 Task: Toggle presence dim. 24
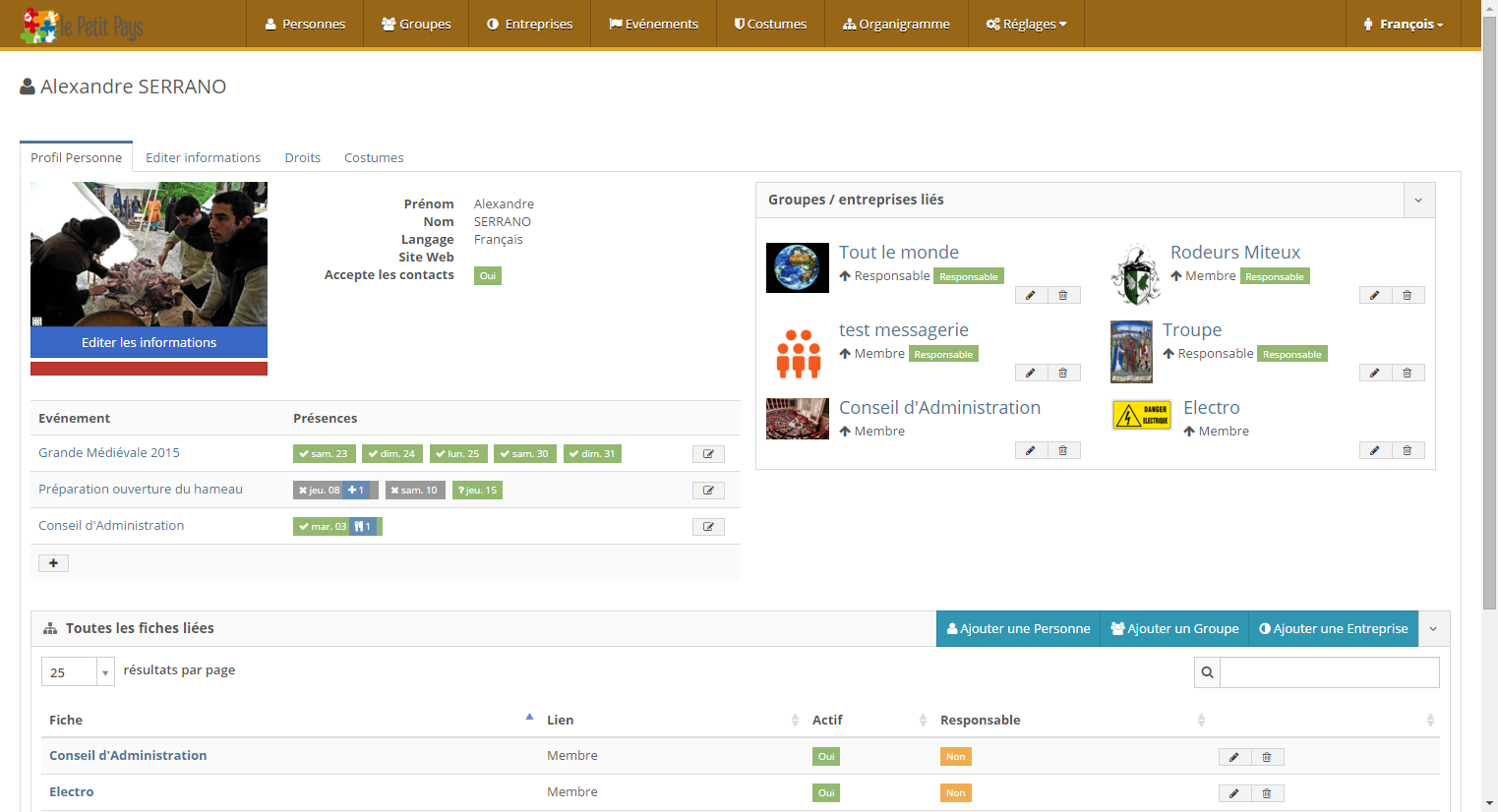pyautogui.click(x=392, y=454)
